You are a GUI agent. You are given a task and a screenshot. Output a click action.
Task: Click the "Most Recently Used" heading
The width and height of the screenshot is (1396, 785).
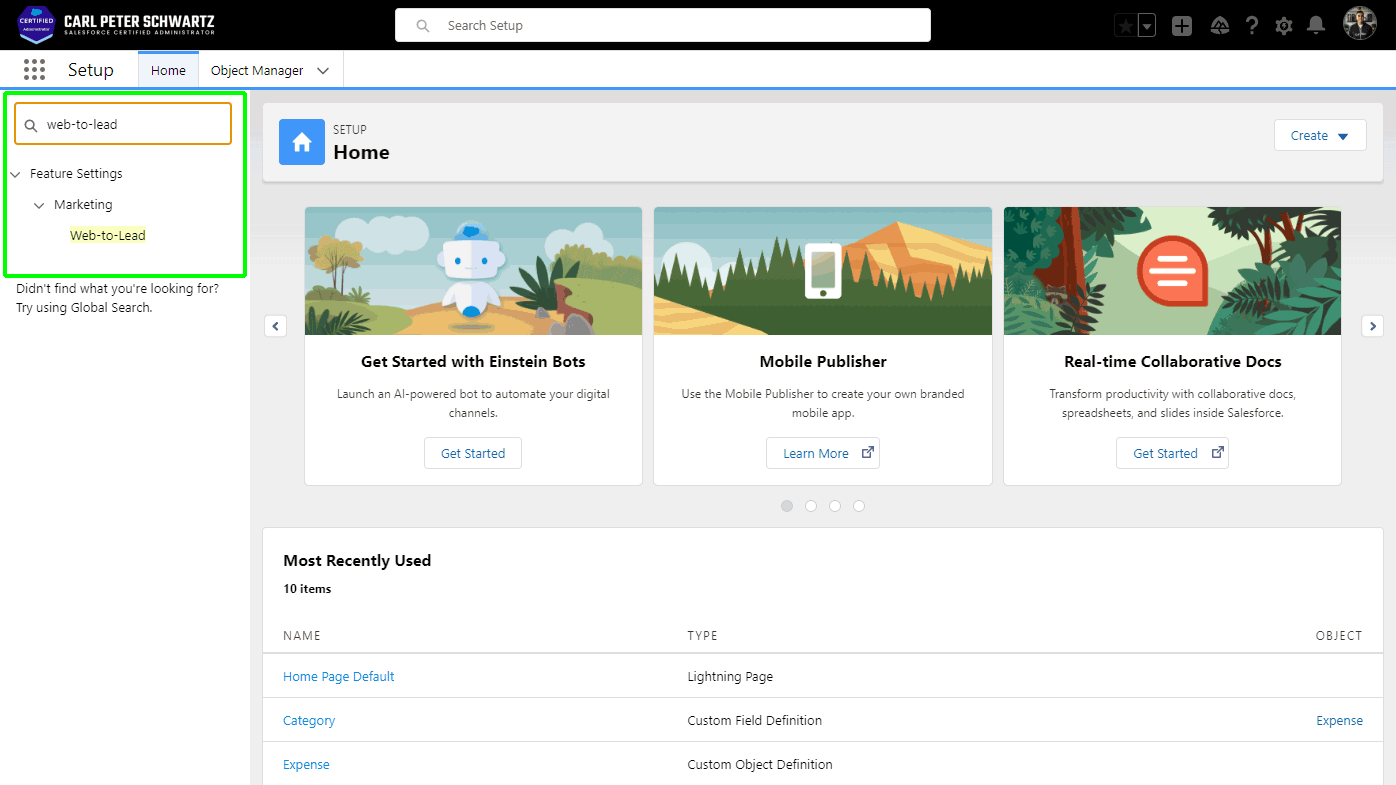point(357,561)
